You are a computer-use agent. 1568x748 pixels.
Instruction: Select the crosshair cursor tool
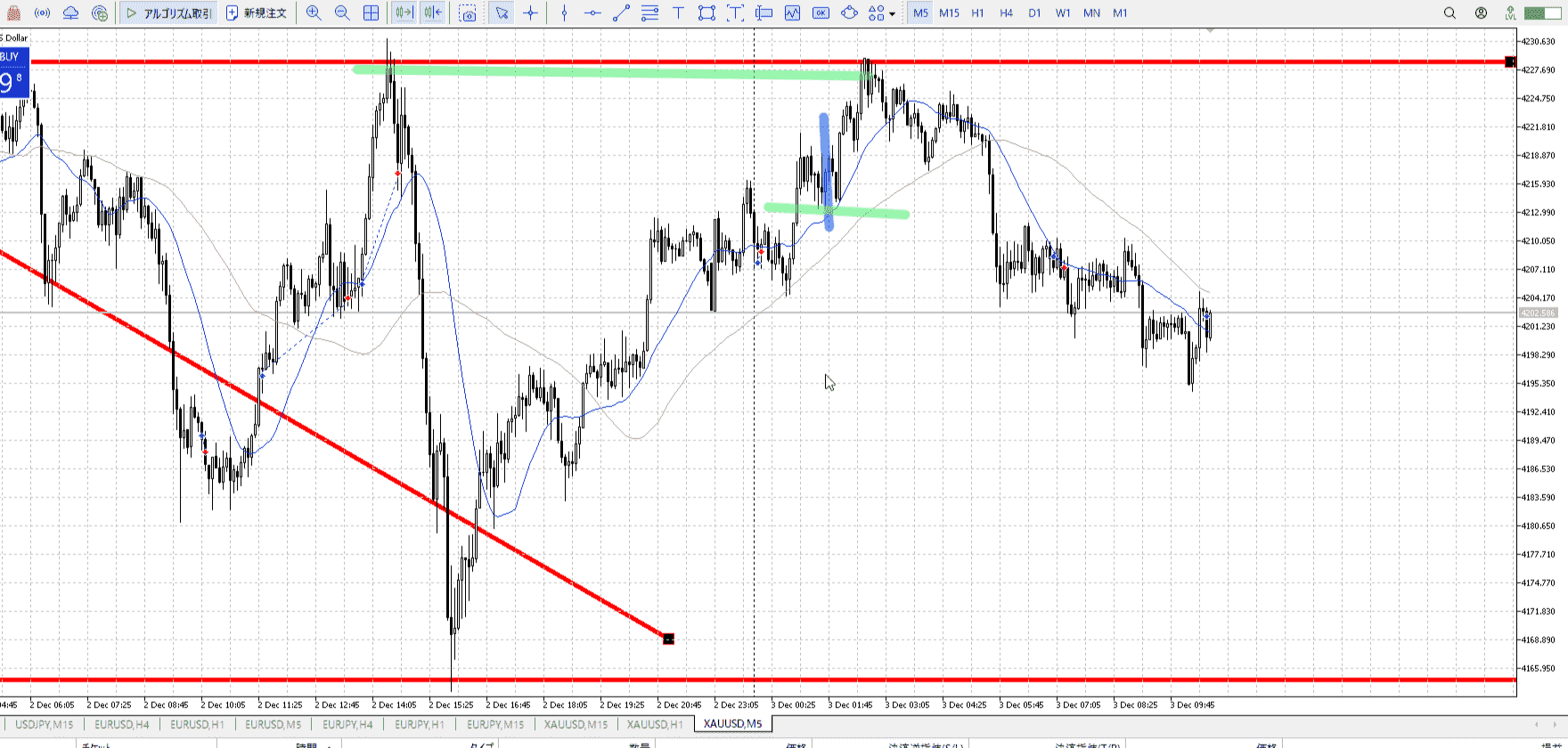click(531, 13)
